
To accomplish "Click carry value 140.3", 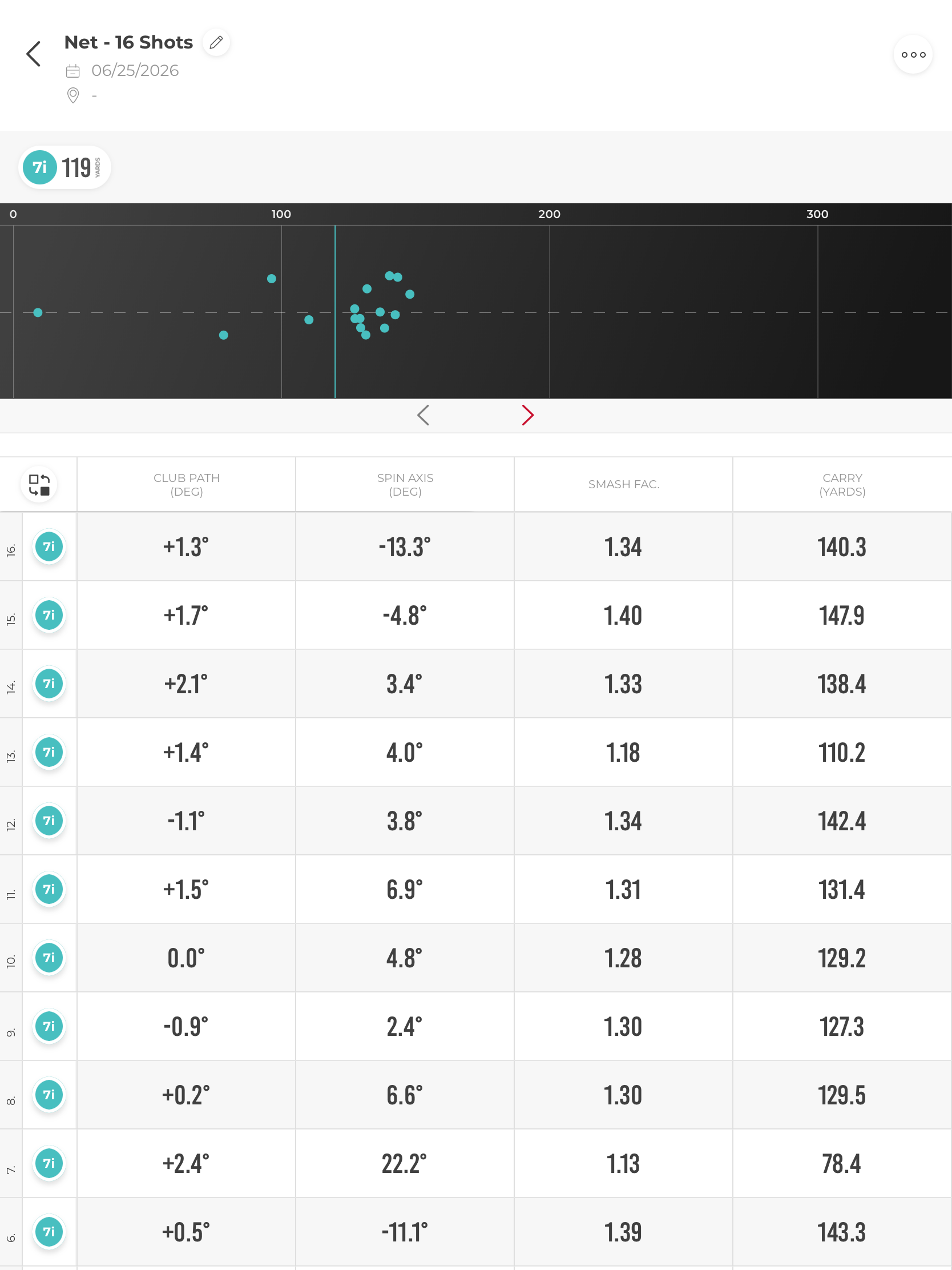I will (842, 547).
